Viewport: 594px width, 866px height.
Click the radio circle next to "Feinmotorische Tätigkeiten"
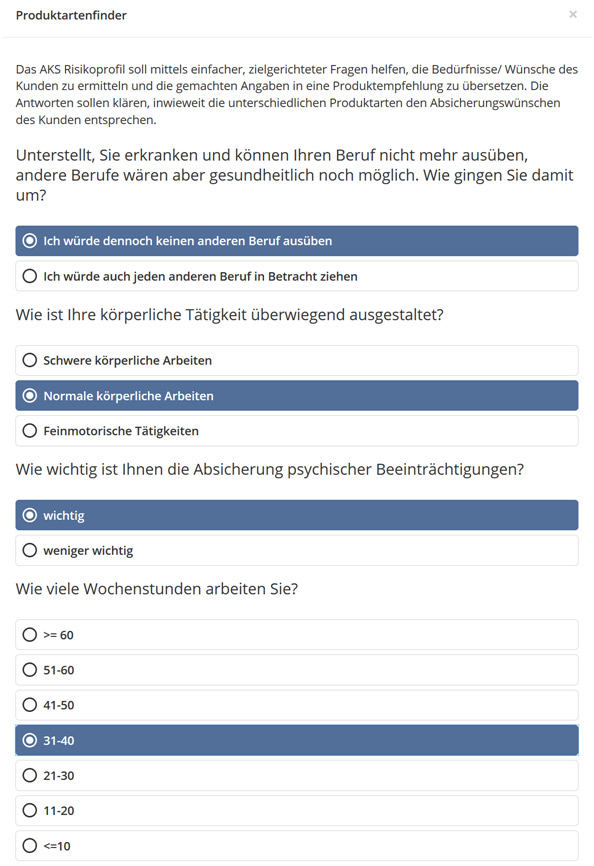pyautogui.click(x=30, y=430)
